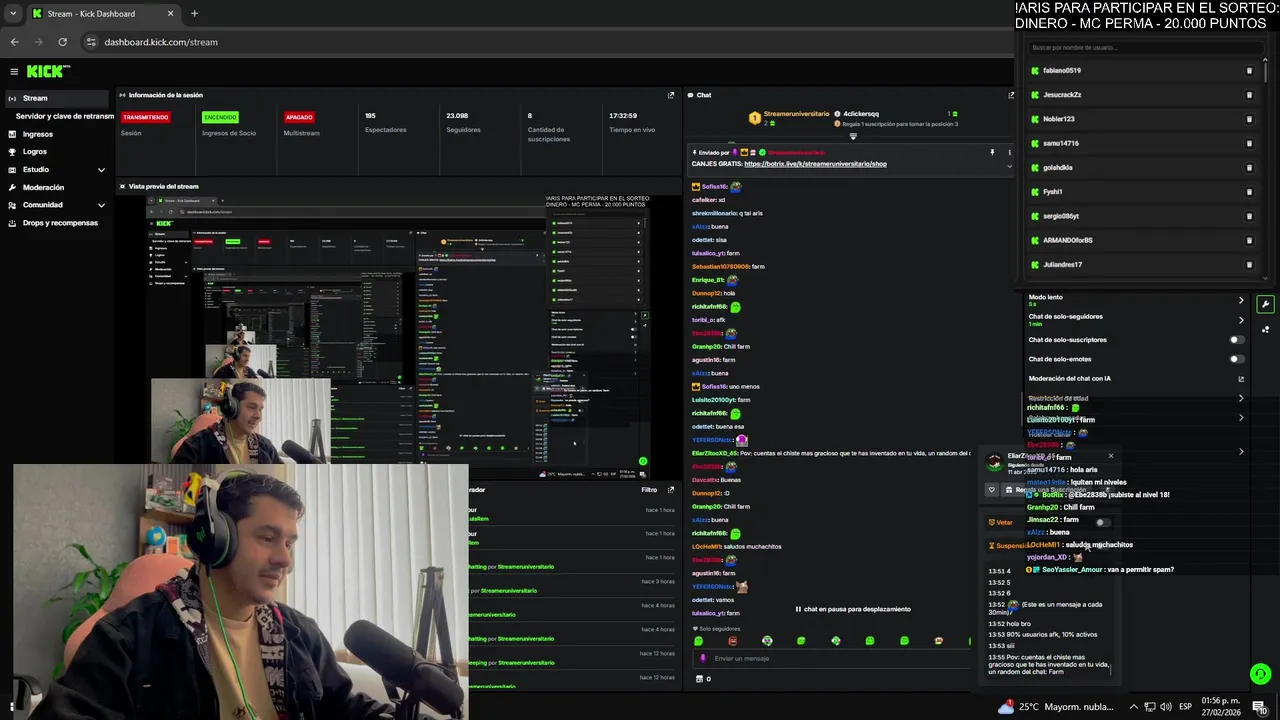Toggle Chat de solo-suscriptores switch
Screen dimensions: 1280x720
pyautogui.click(x=1237, y=340)
